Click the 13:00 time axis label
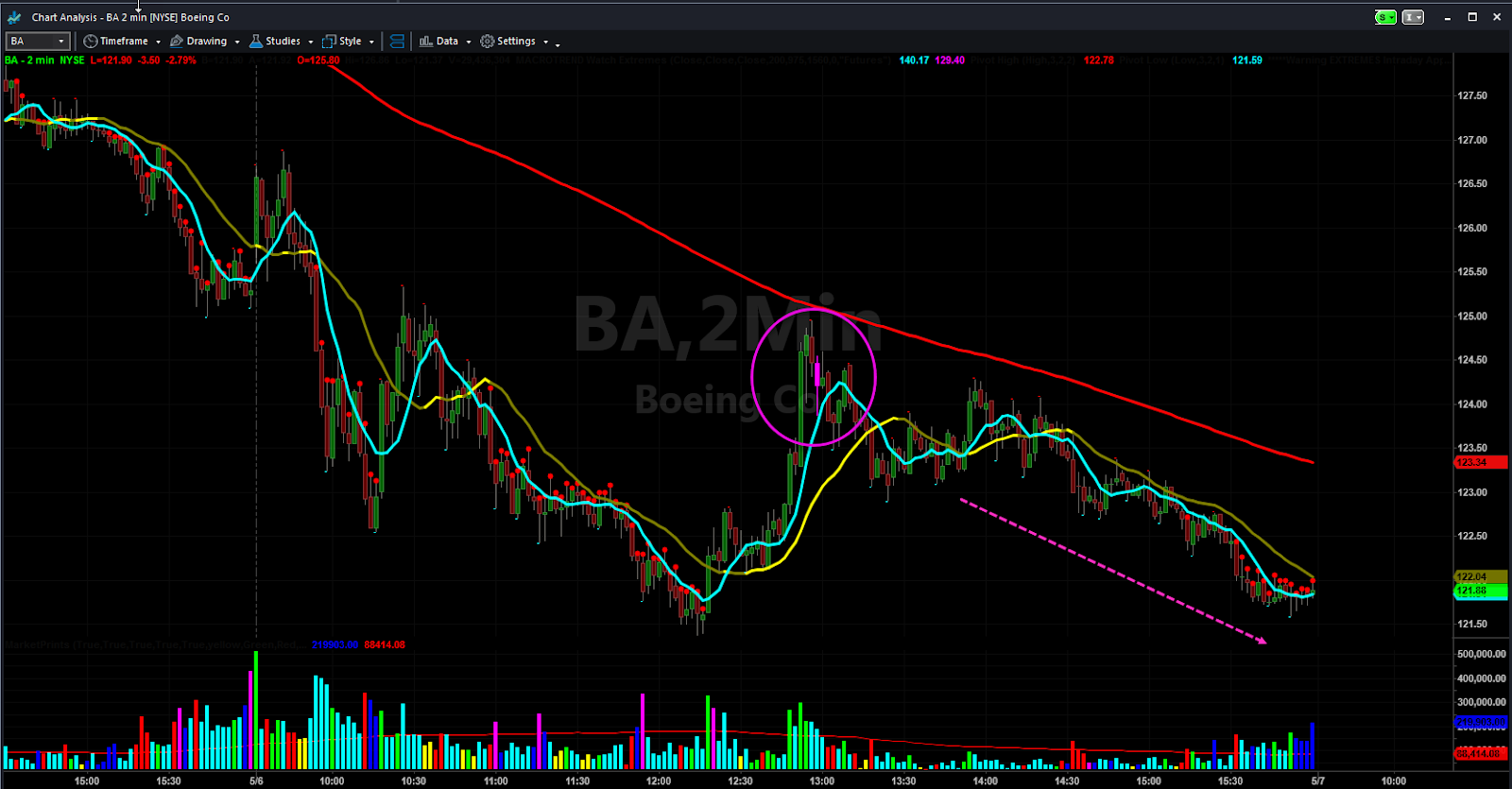 [822, 781]
